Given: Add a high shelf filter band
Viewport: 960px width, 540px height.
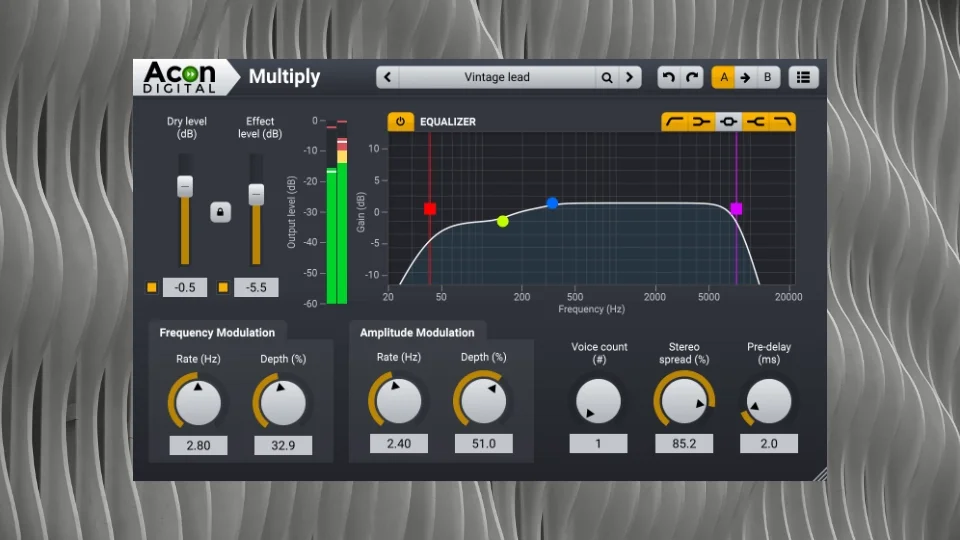Looking at the screenshot, I should 756,122.
